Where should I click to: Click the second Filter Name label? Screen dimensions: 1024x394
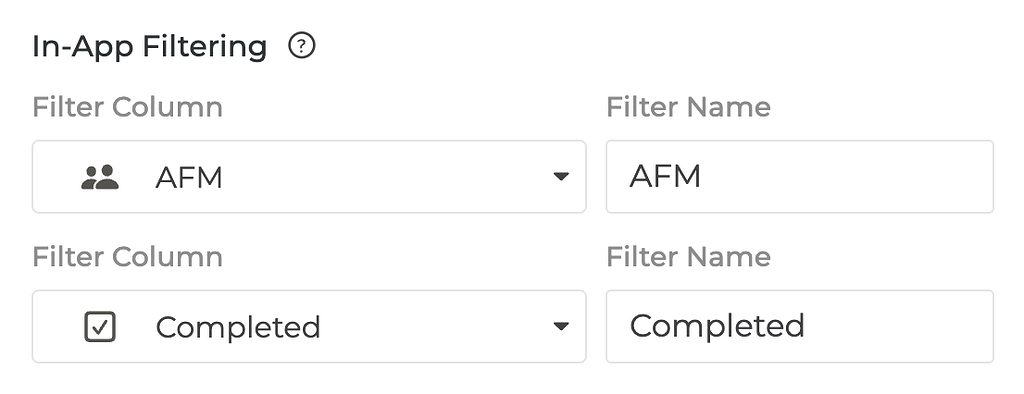pos(688,256)
